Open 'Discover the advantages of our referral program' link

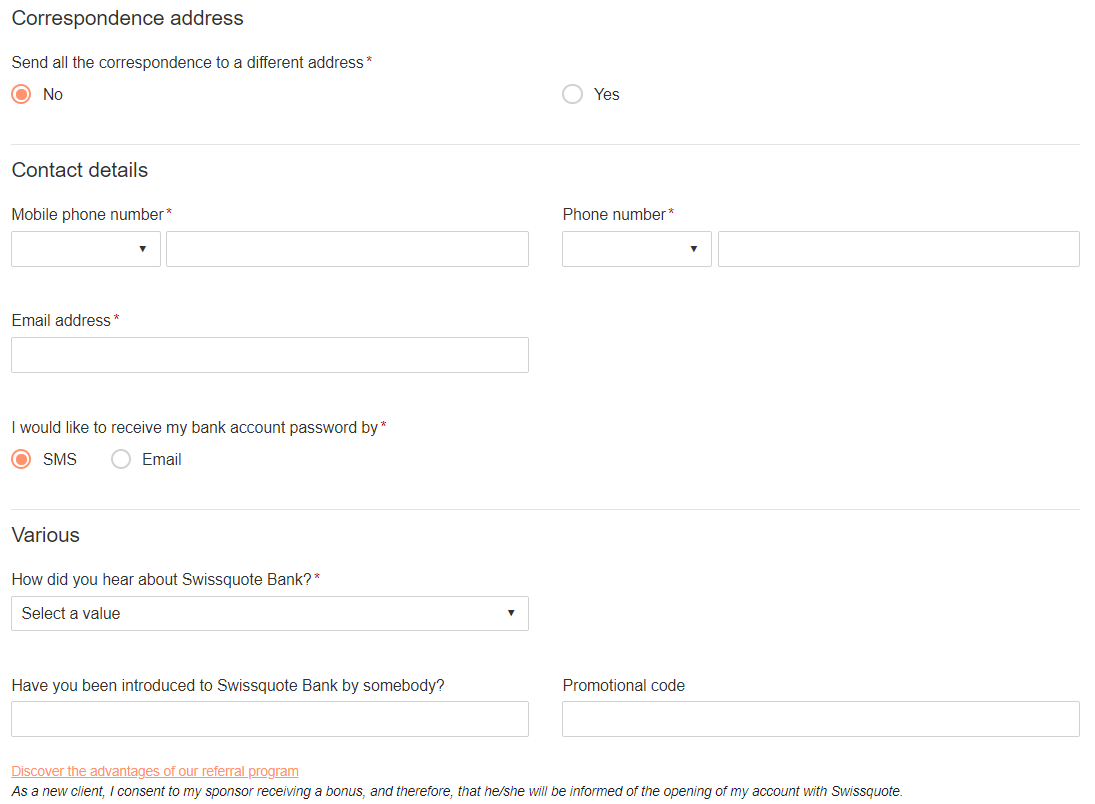pos(155,771)
